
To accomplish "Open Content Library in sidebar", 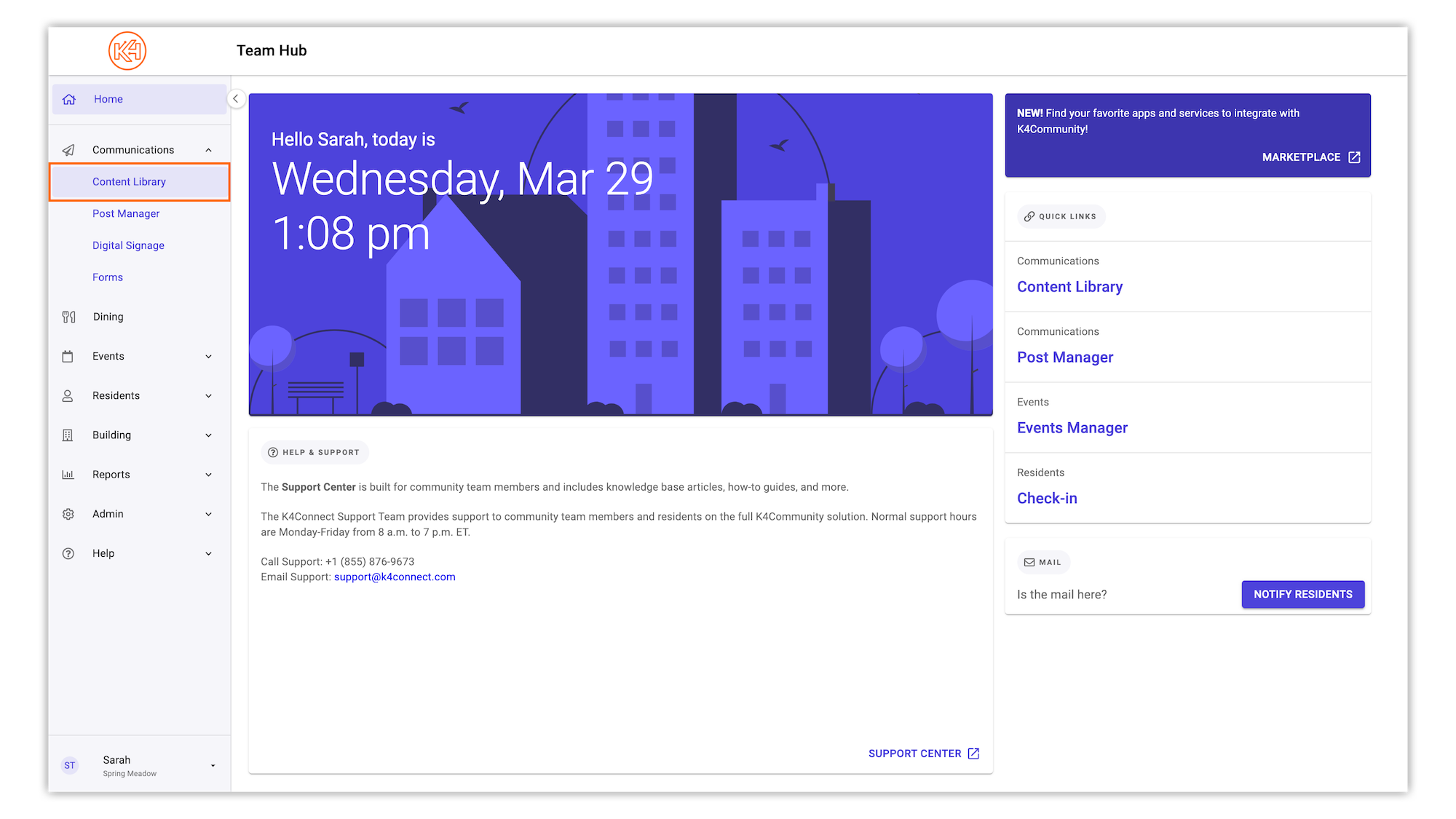I will point(139,182).
